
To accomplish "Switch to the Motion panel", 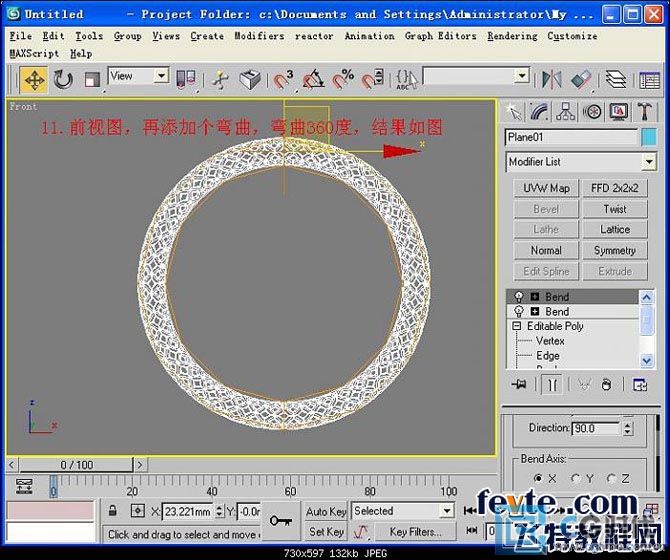I will pyautogui.click(x=592, y=112).
